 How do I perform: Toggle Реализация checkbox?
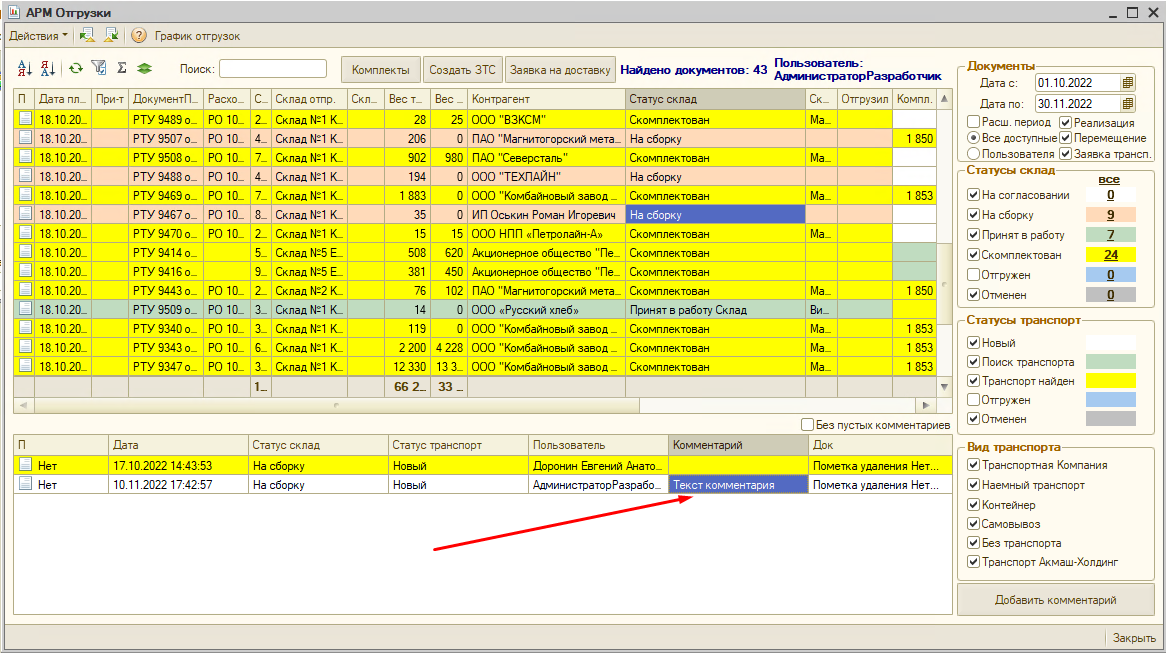[x=1065, y=122]
